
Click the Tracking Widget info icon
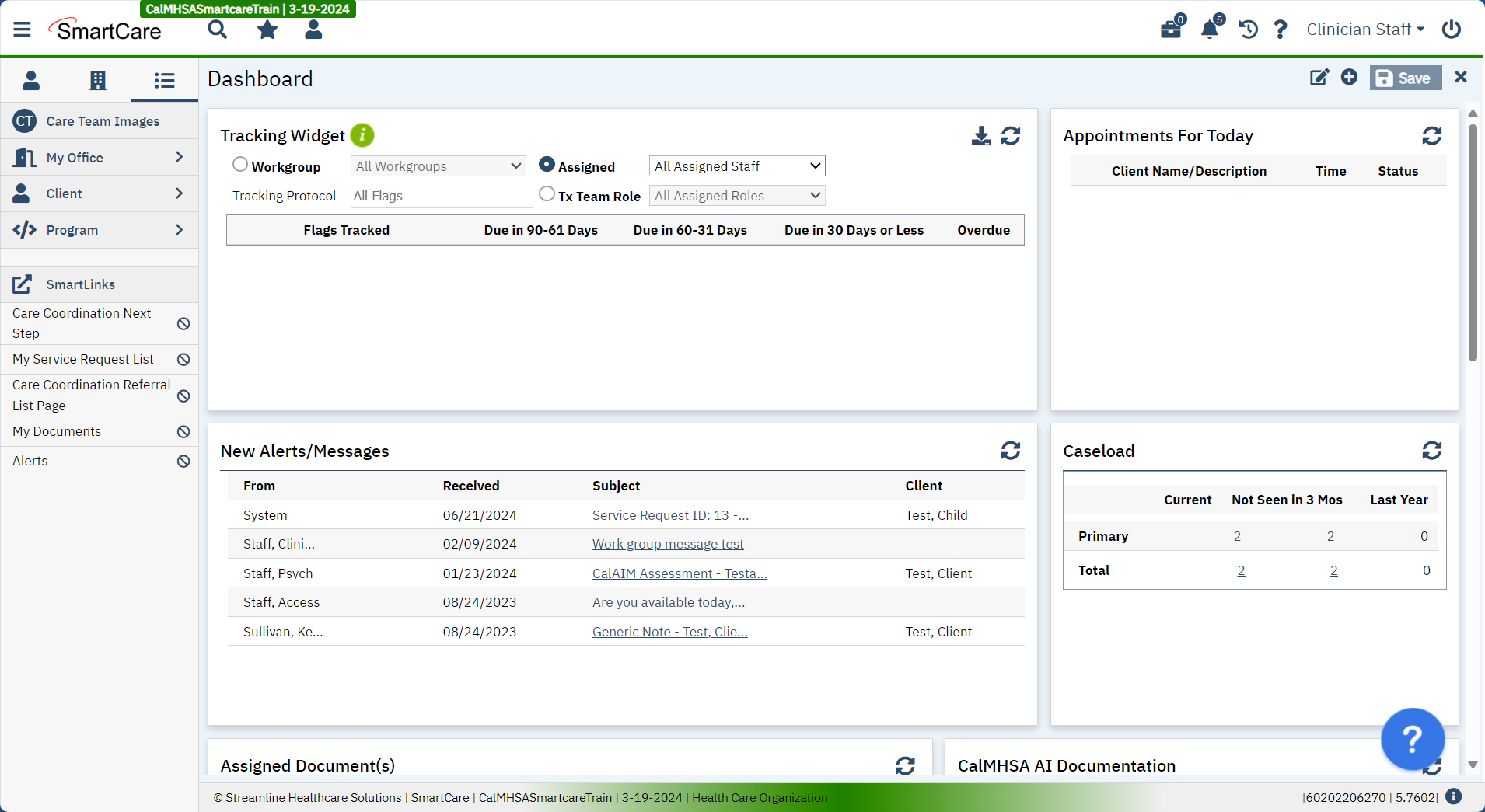point(362,134)
